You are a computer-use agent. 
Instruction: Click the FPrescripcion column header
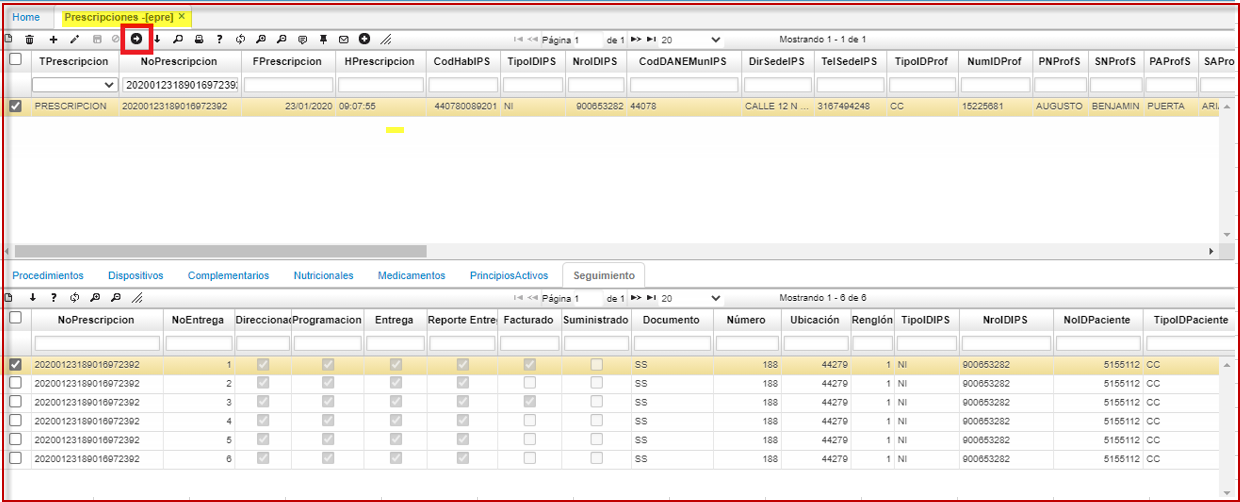(288, 61)
